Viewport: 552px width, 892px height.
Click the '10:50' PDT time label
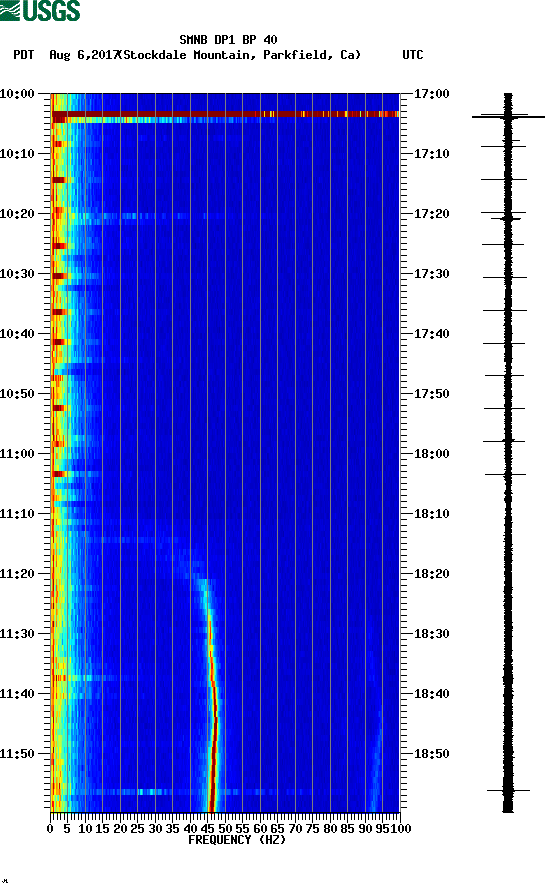click(17, 394)
